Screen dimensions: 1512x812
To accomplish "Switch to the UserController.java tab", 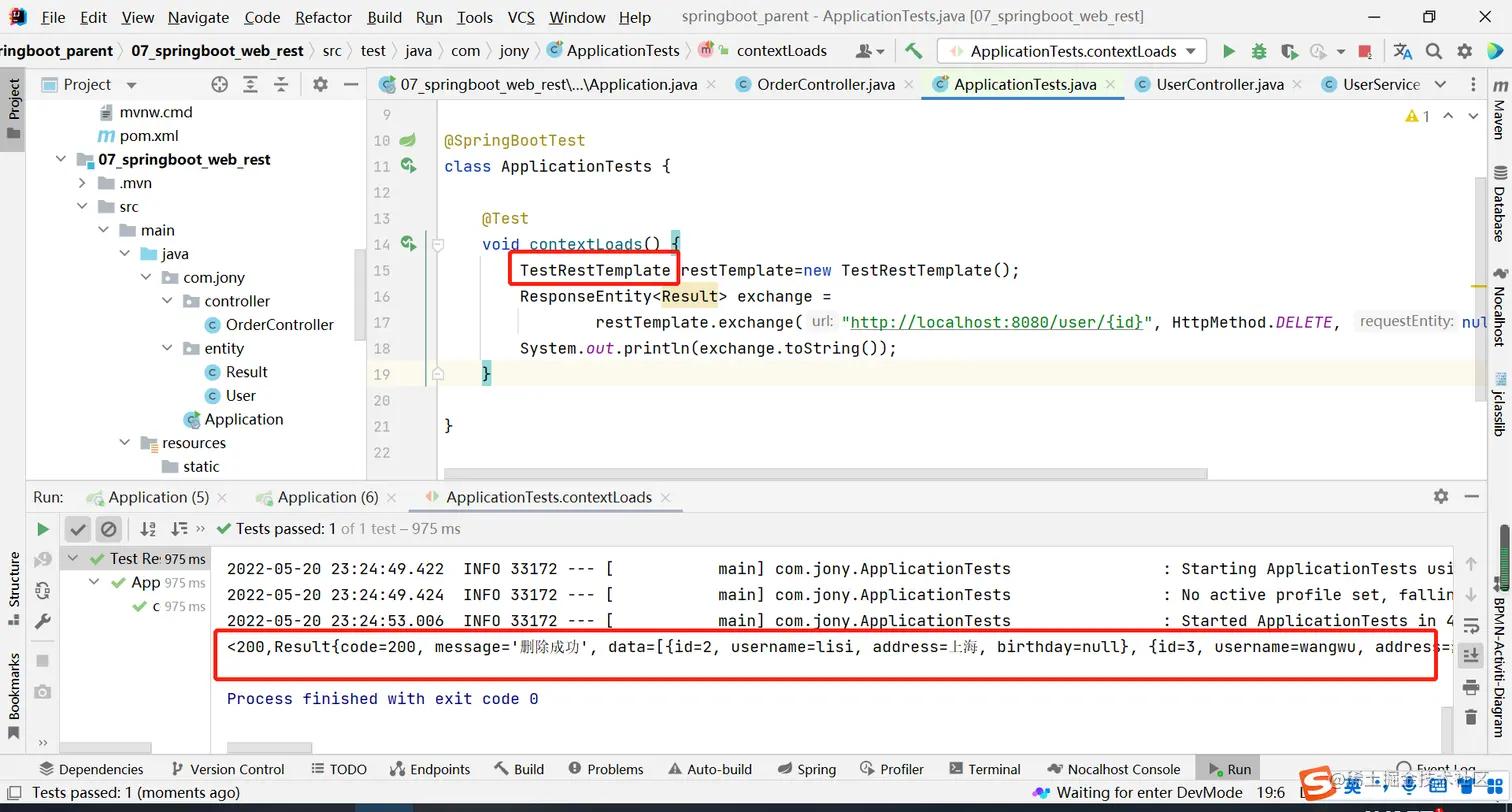I will tap(1220, 84).
